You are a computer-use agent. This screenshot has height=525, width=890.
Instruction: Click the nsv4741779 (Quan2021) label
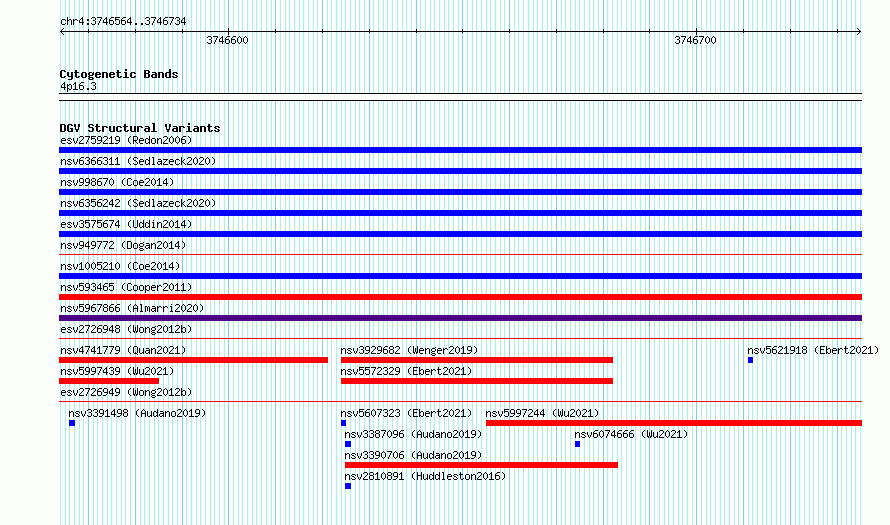(123, 350)
